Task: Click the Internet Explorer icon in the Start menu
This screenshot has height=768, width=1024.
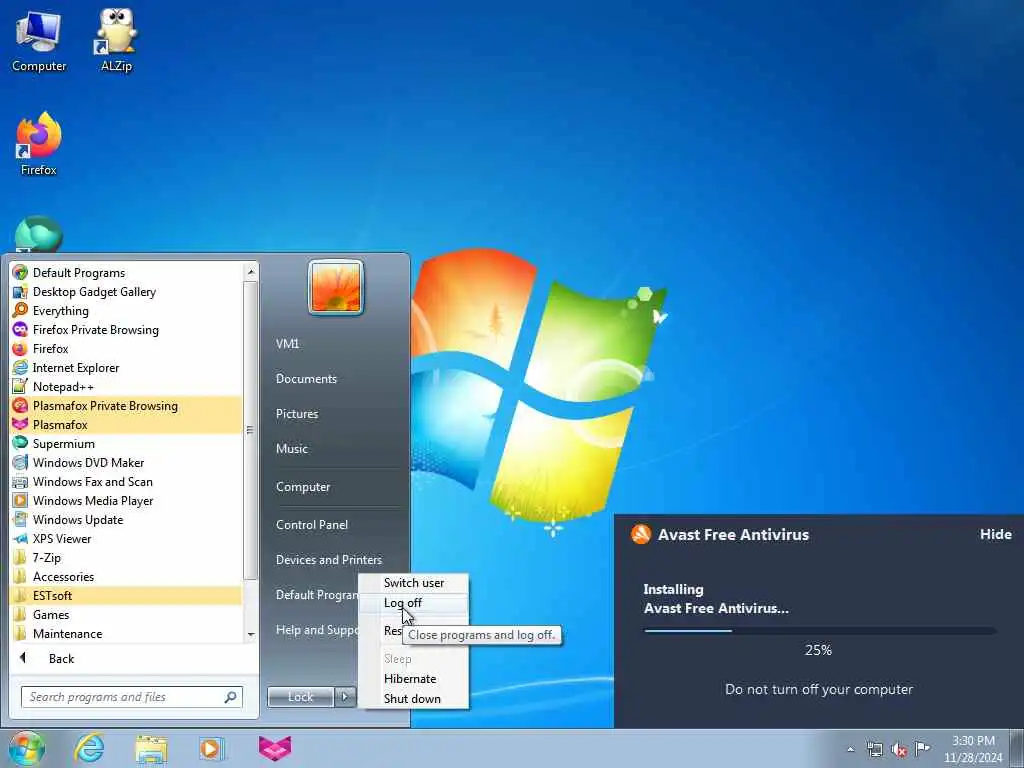Action: pos(20,368)
